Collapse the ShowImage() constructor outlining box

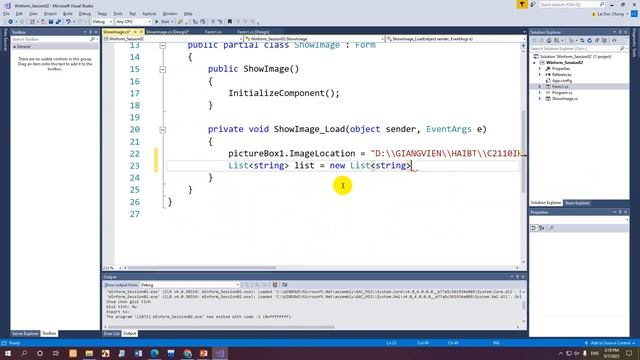(162, 69)
